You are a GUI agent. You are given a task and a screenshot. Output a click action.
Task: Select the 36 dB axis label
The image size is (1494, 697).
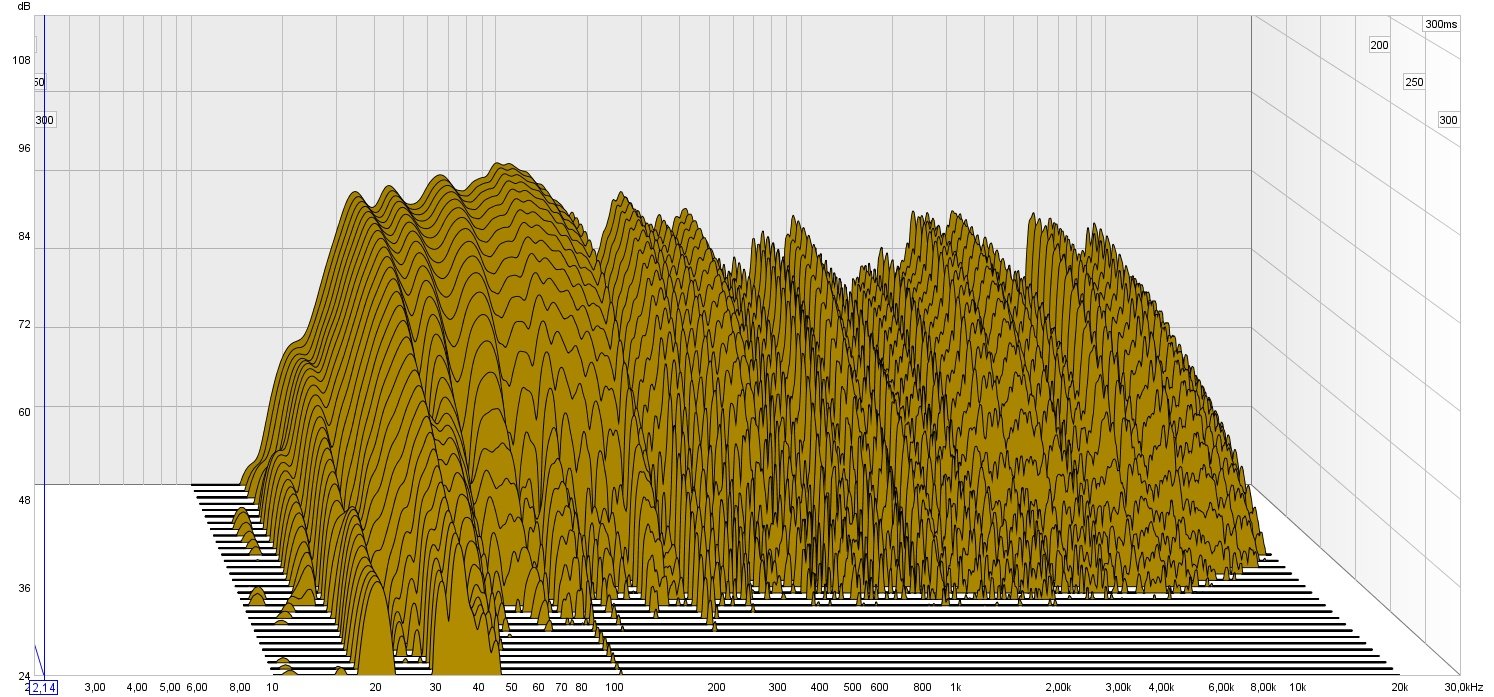[x=21, y=587]
